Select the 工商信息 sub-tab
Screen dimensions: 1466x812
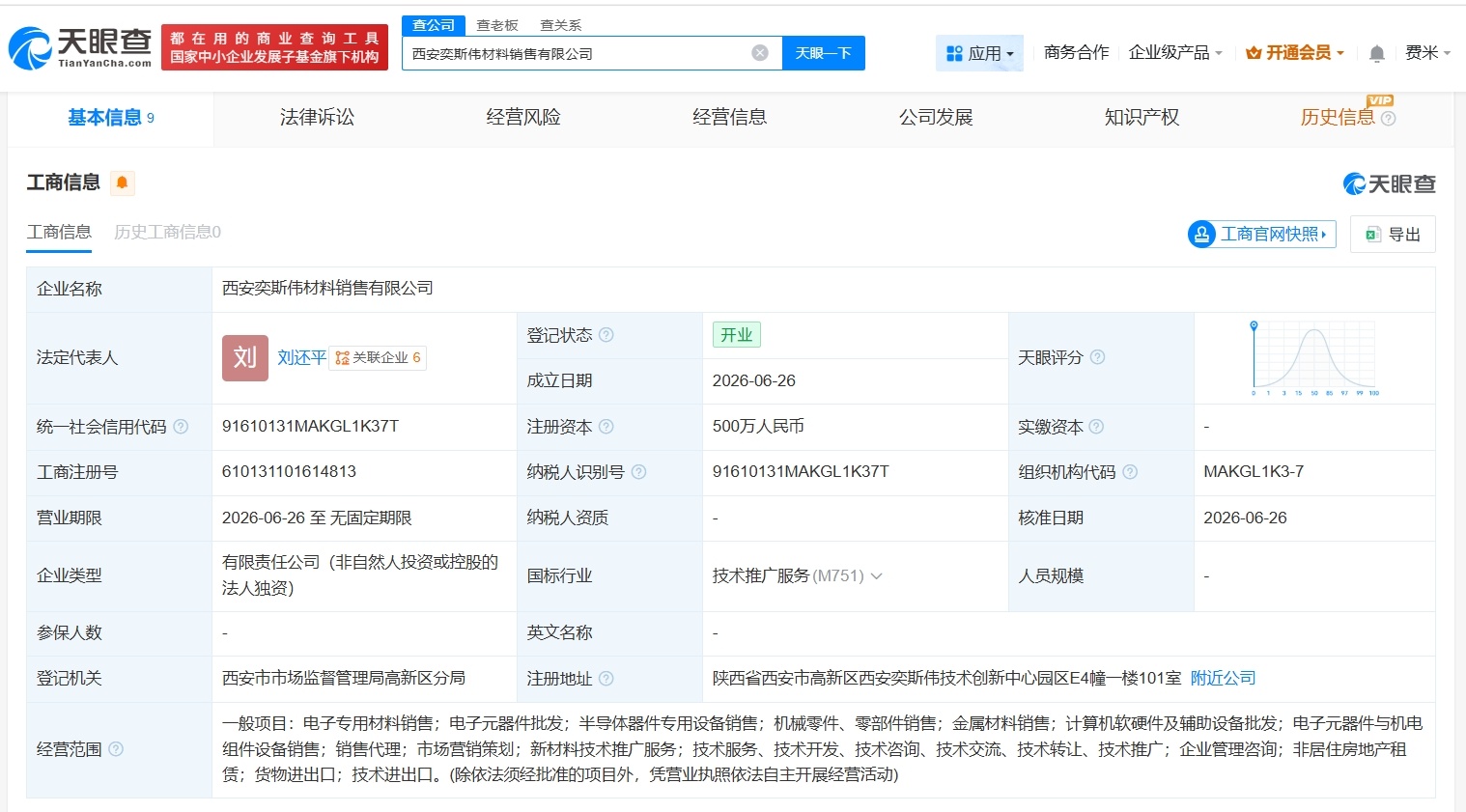[59, 232]
